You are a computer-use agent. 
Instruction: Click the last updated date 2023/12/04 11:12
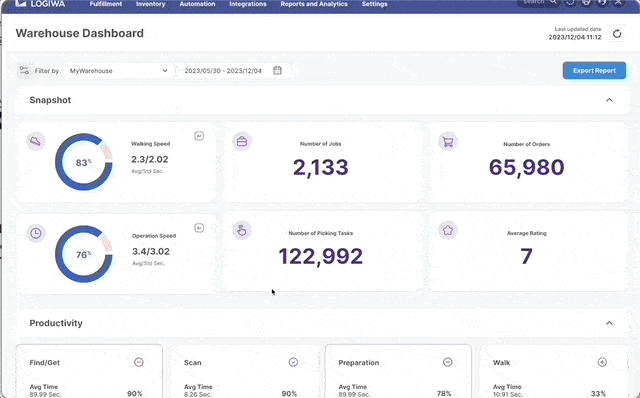pyautogui.click(x=575, y=37)
